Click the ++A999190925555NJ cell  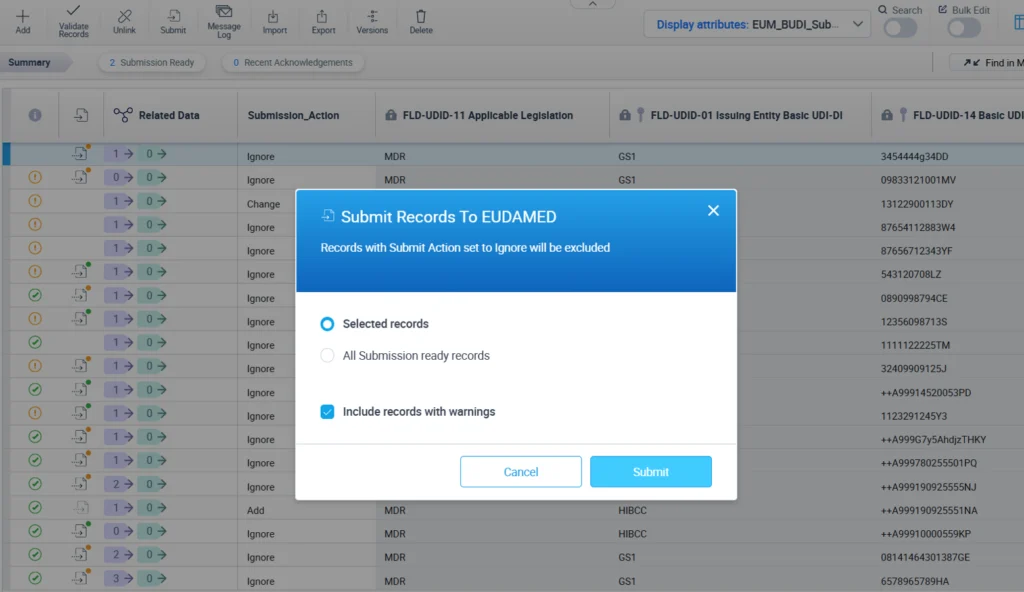[928, 487]
